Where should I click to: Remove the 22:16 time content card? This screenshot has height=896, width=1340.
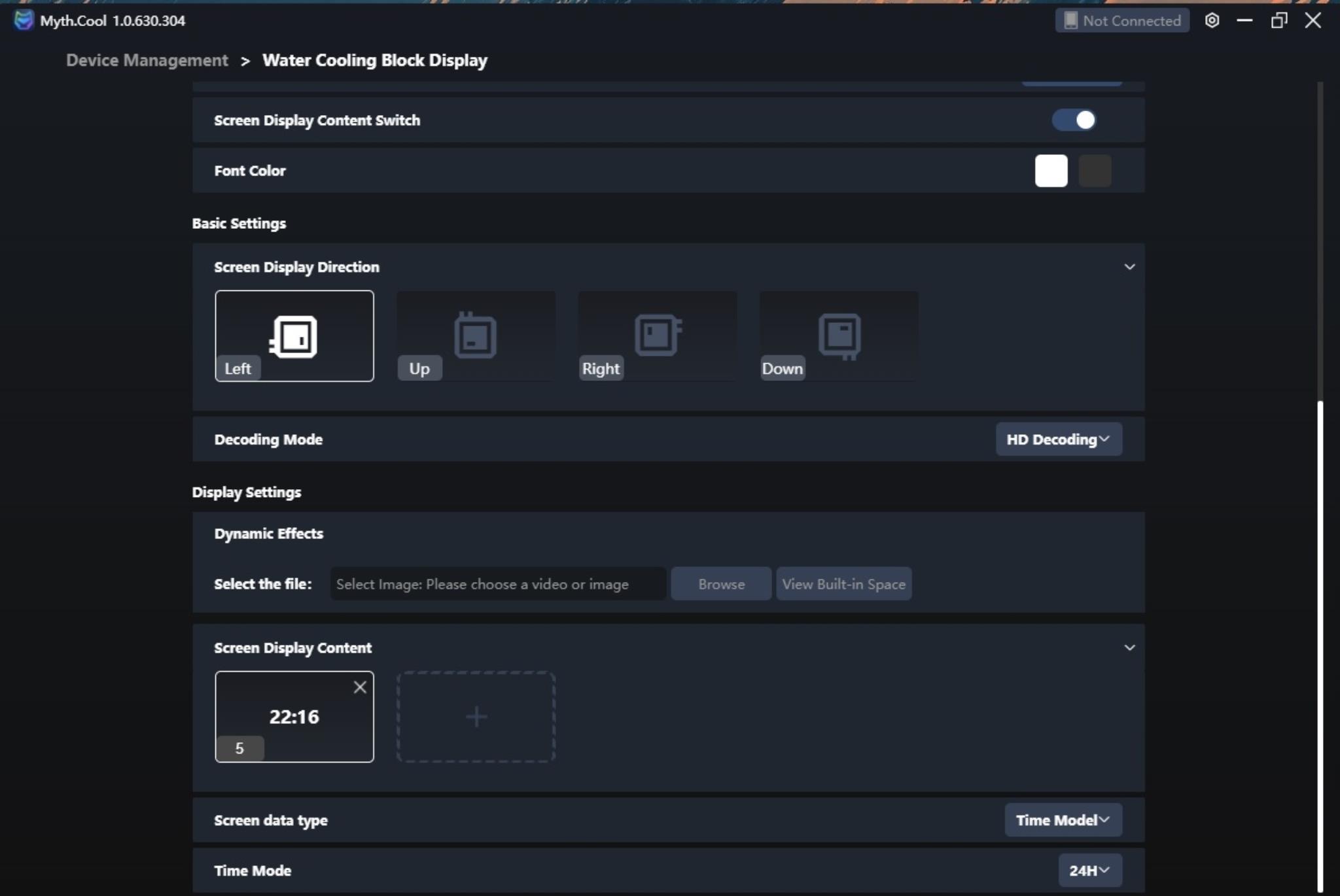click(360, 687)
